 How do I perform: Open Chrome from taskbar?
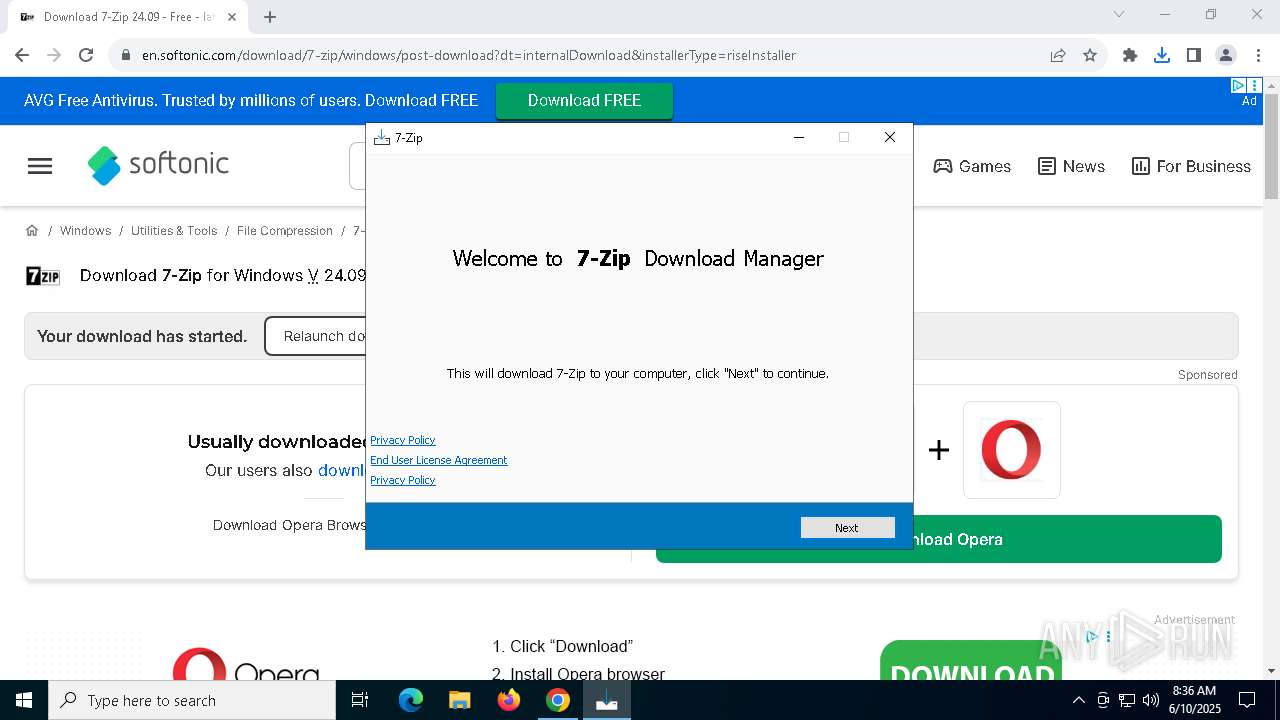[x=558, y=700]
